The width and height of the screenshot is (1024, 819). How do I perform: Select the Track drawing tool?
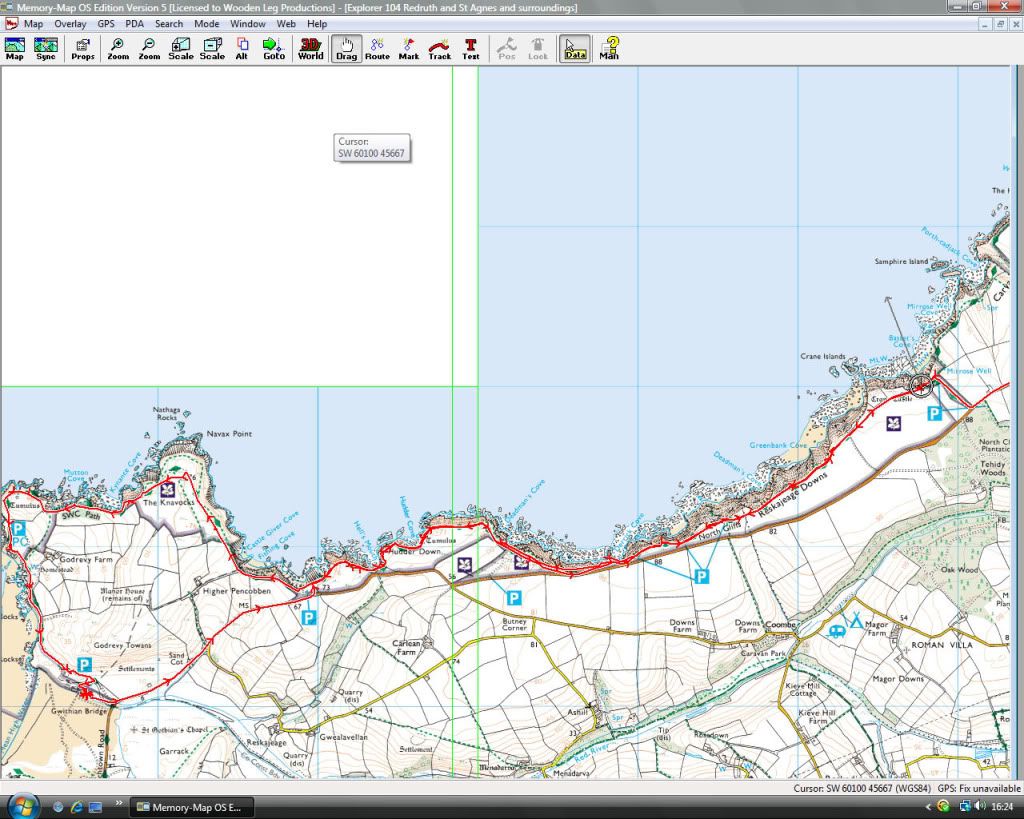440,49
